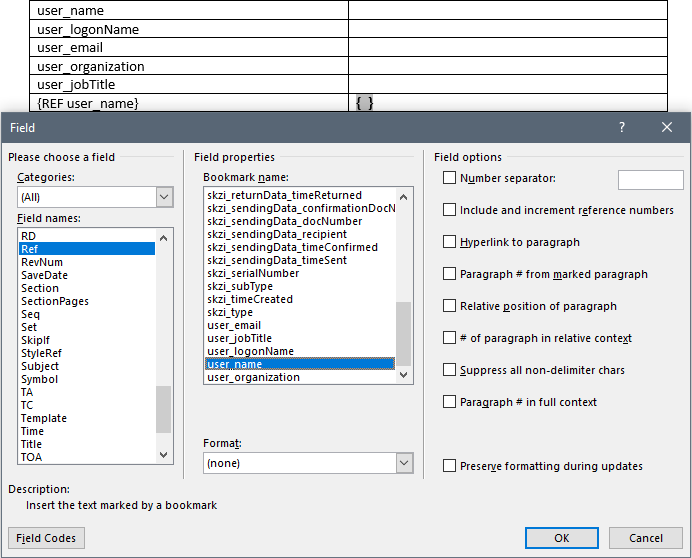
Task: Close the Field dialog
Action: point(667,128)
